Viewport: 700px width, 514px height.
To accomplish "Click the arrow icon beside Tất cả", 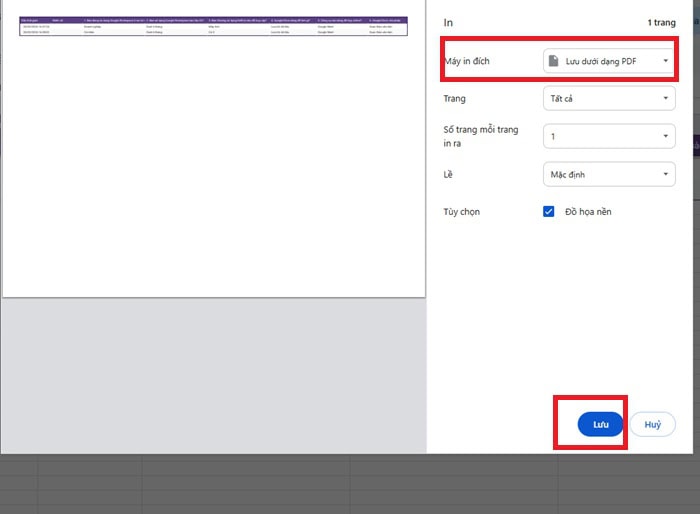I will [666, 99].
